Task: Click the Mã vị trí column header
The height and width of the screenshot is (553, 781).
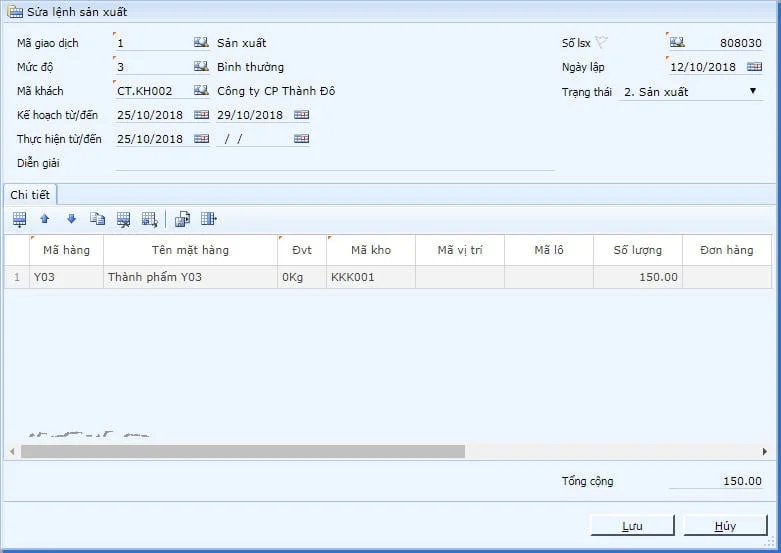Action: (x=460, y=250)
